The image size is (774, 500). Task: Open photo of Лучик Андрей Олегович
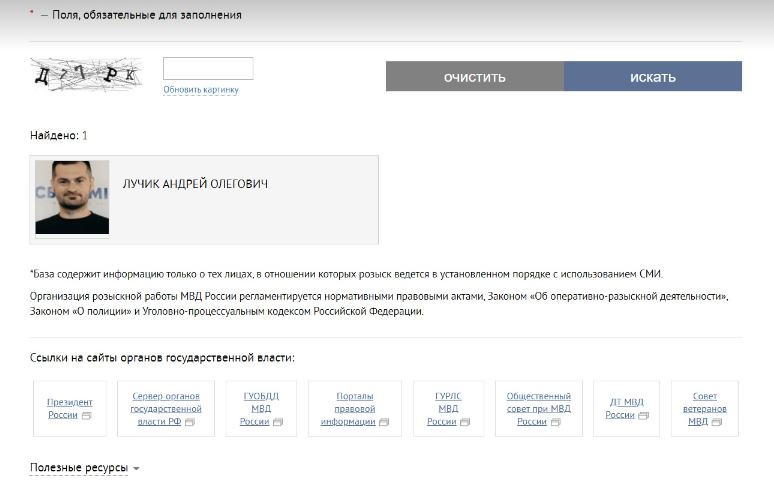click(x=72, y=197)
